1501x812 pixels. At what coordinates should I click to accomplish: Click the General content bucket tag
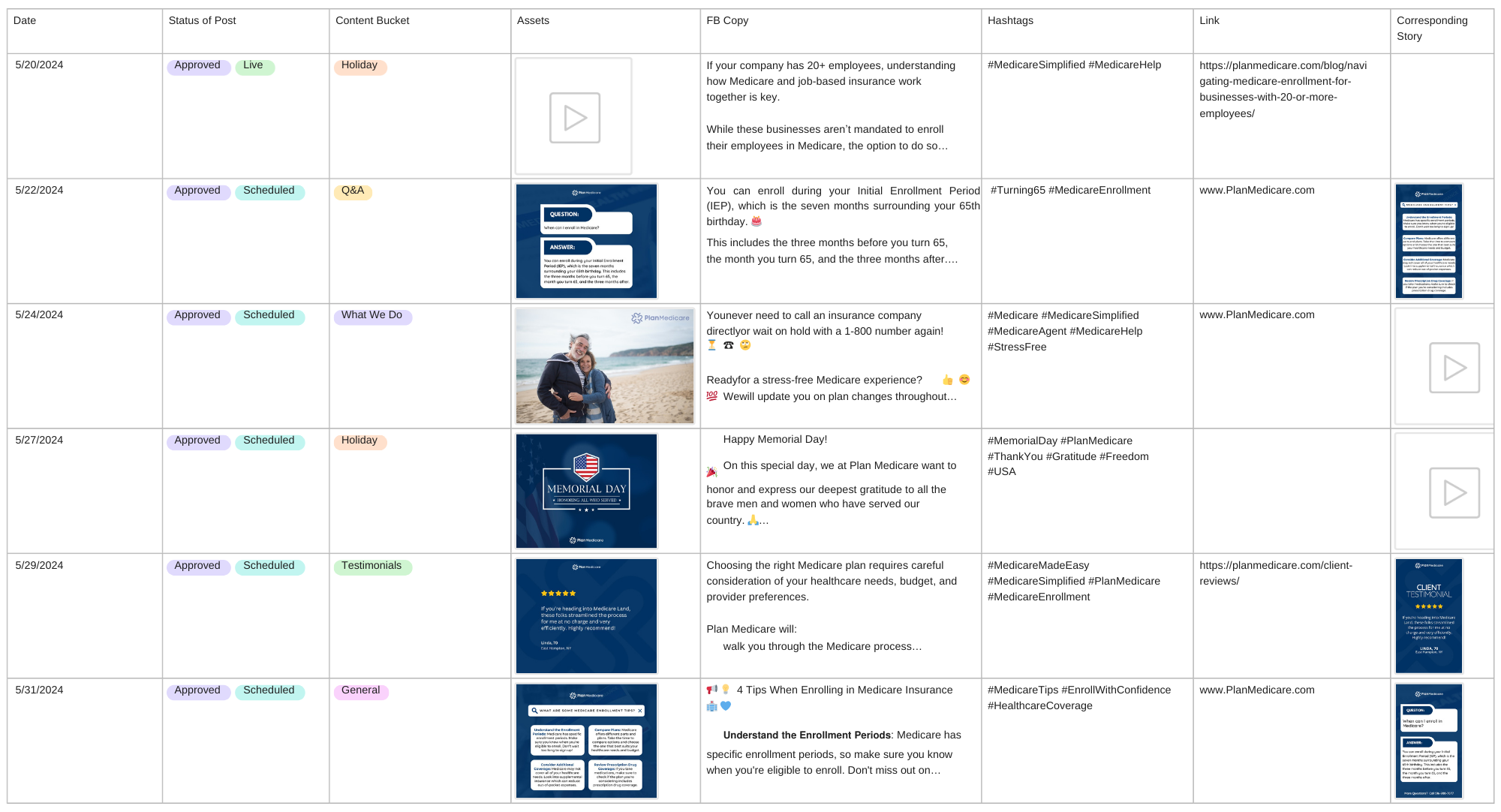(361, 691)
